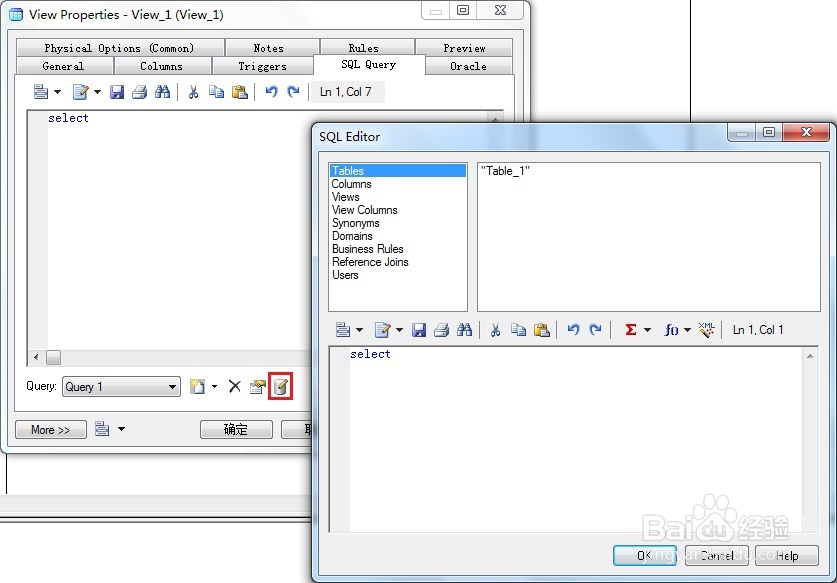Switch to the Columns tab

pyautogui.click(x=162, y=66)
